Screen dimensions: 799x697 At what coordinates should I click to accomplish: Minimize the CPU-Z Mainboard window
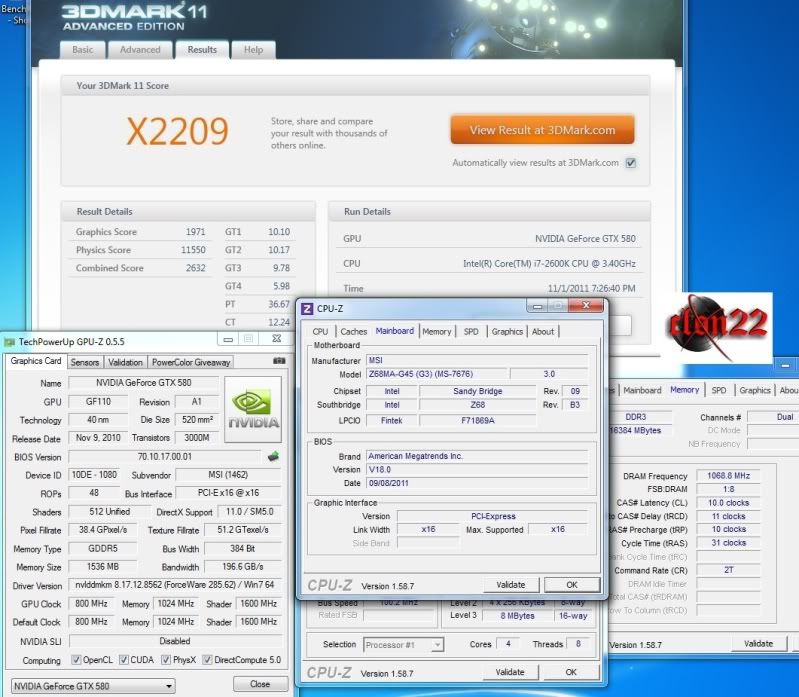537,306
